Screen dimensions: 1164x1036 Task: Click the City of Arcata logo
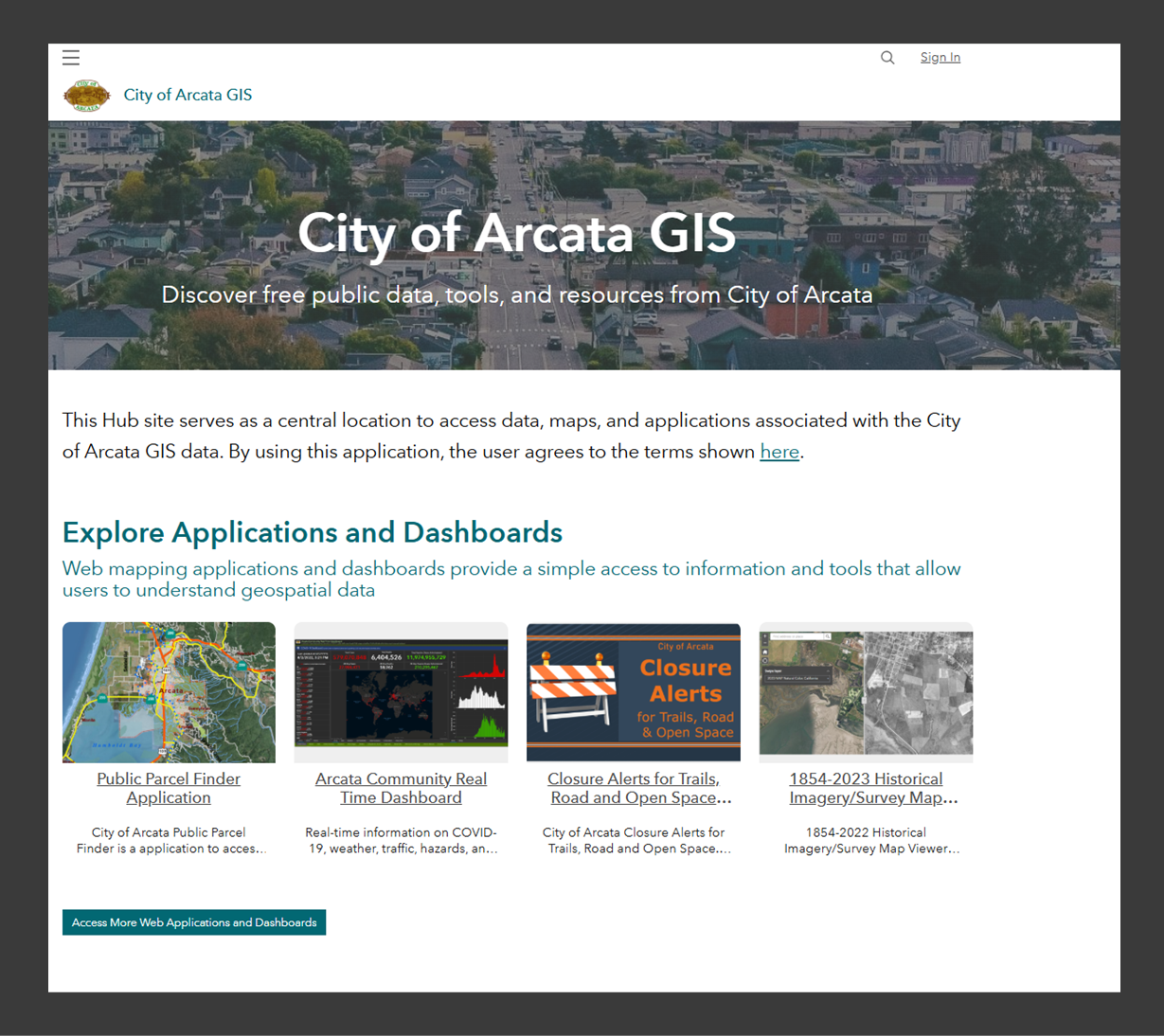87,95
